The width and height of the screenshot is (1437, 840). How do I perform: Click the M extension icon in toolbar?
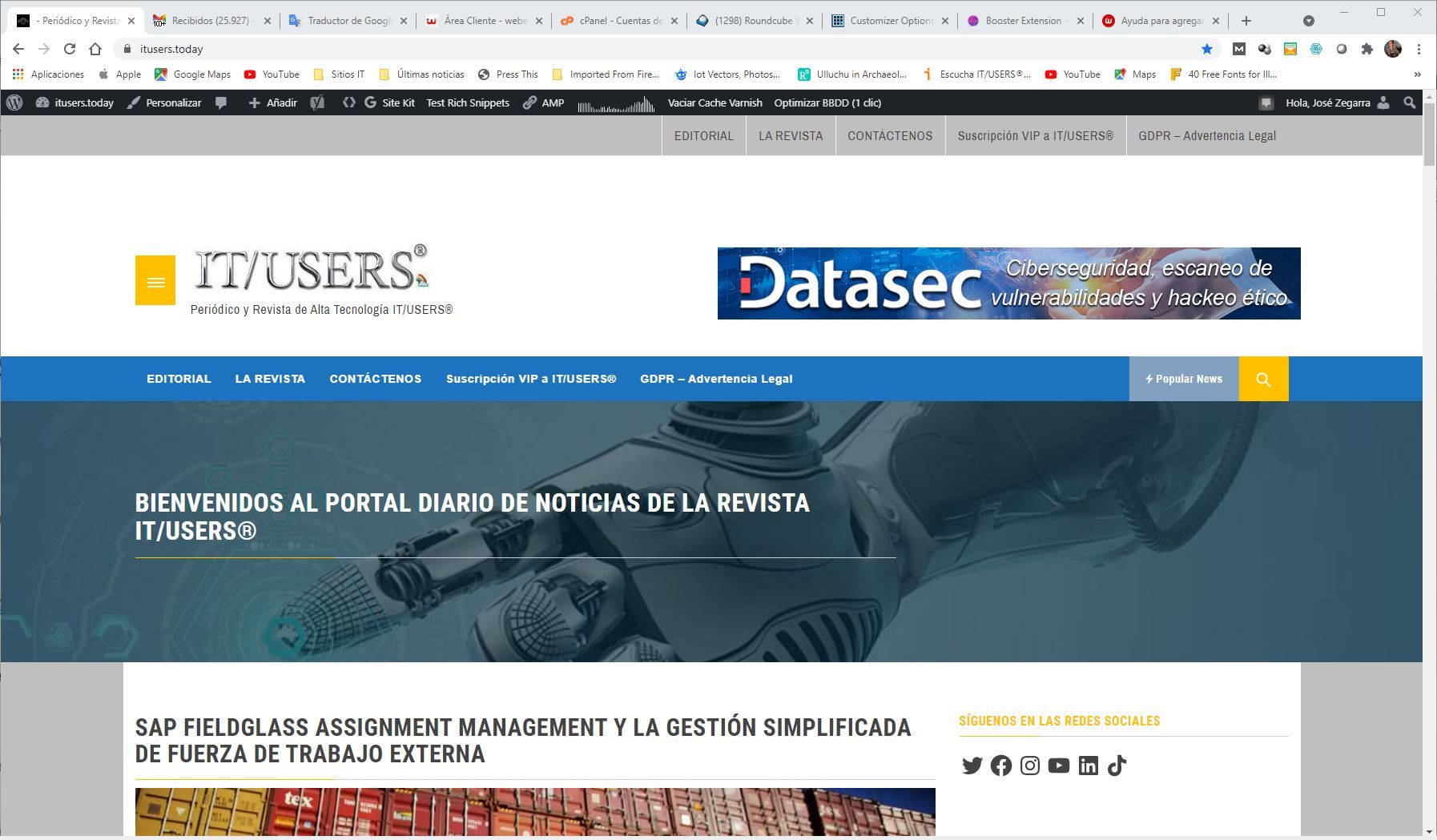point(1239,49)
